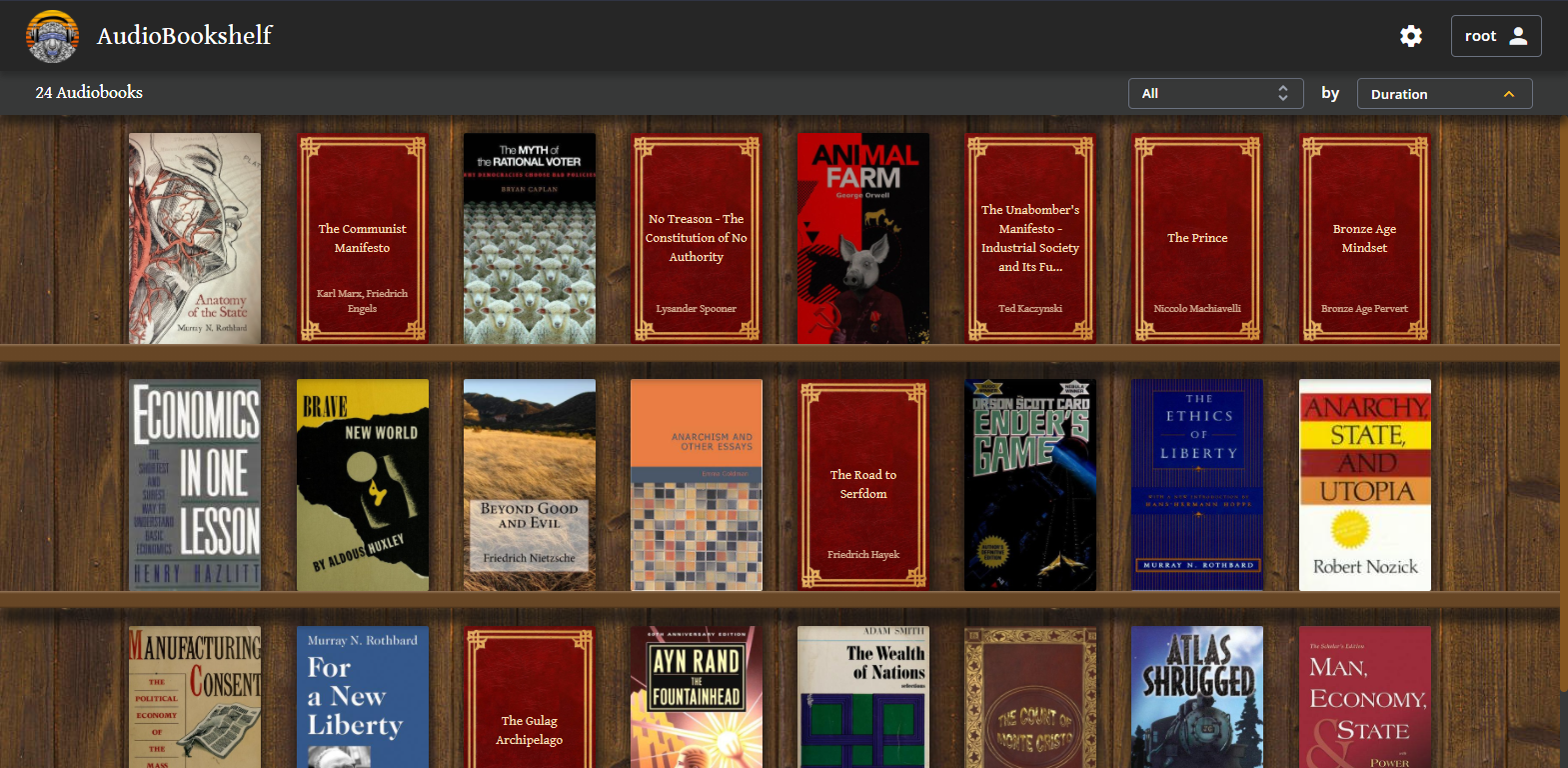Select The Road to Serfdom book
The width and height of the screenshot is (1568, 768).
tap(863, 485)
